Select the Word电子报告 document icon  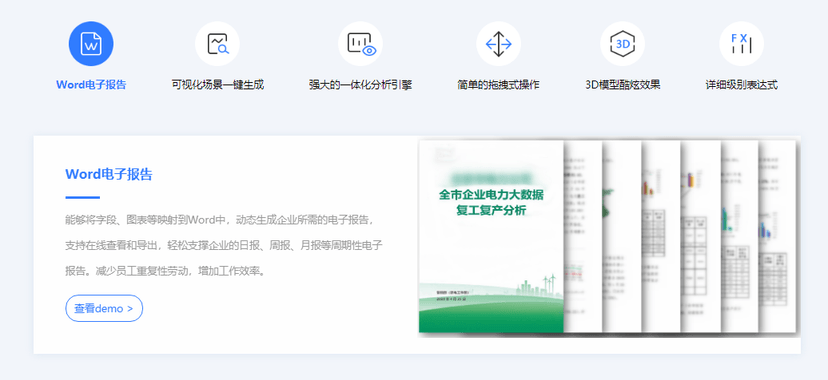tap(91, 44)
